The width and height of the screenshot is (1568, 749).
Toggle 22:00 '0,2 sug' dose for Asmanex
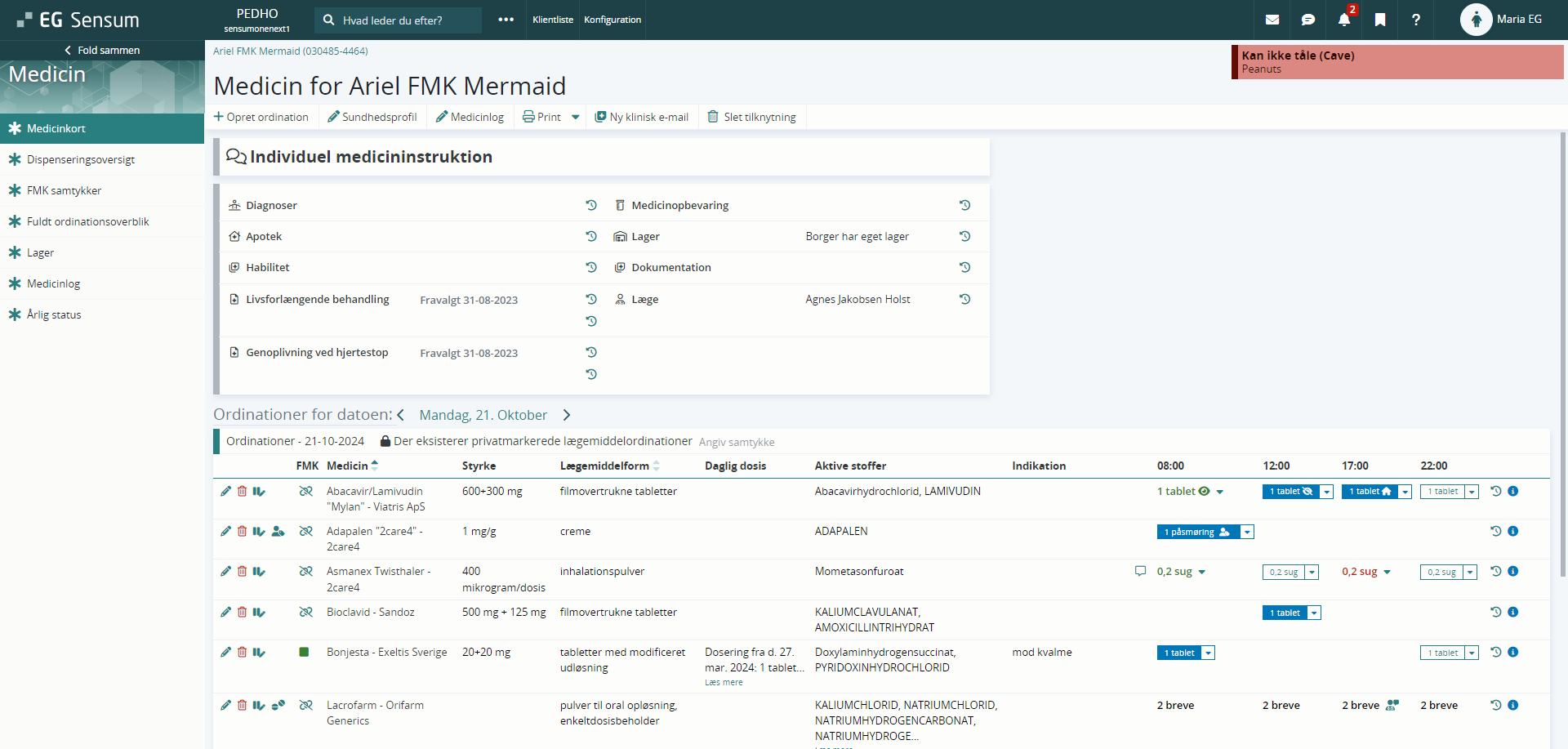click(x=1441, y=572)
